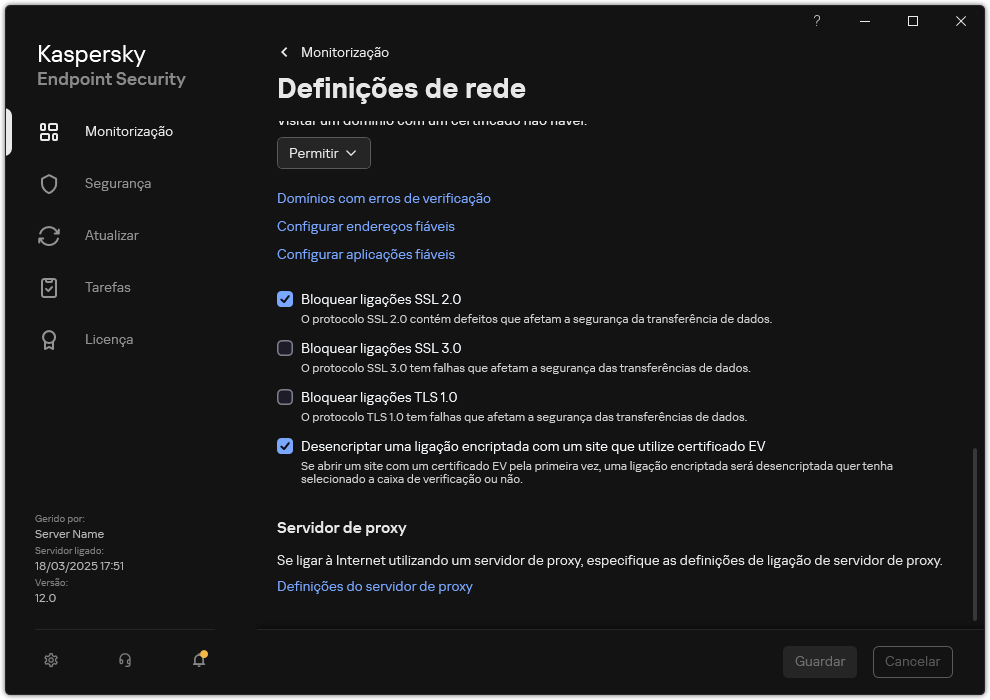Disable Bloquear ligações SSL 2.0
990x700 pixels.
point(285,298)
